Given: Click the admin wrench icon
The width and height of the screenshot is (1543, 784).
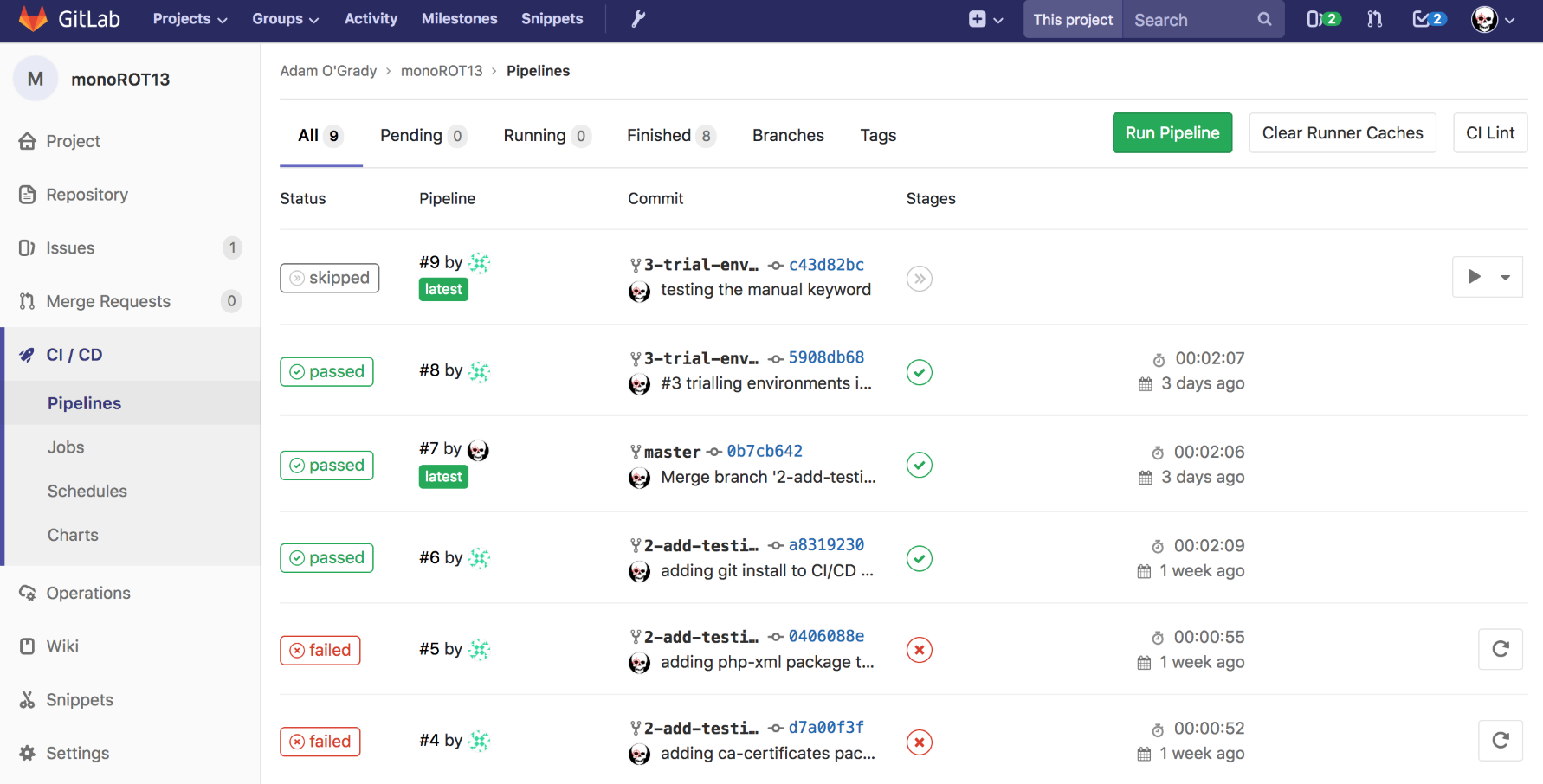Looking at the screenshot, I should click(x=637, y=18).
